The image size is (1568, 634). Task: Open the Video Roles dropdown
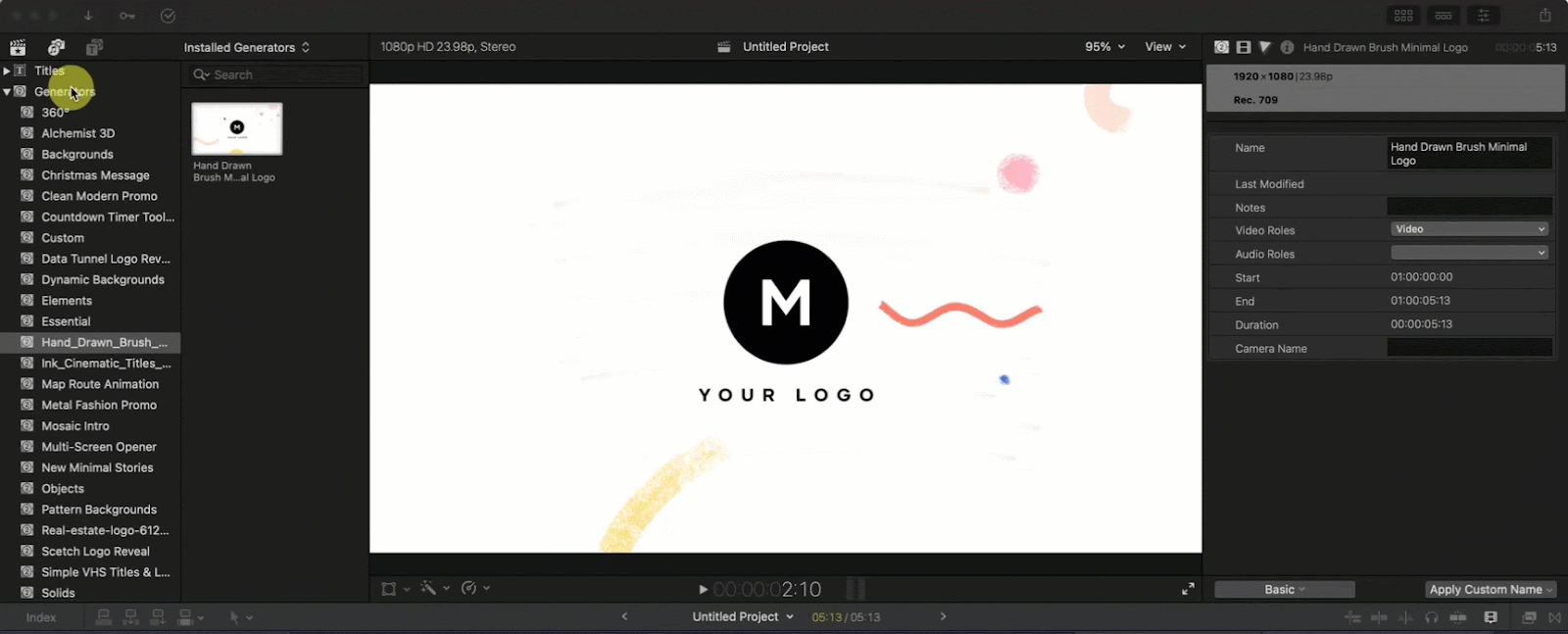(x=1468, y=229)
